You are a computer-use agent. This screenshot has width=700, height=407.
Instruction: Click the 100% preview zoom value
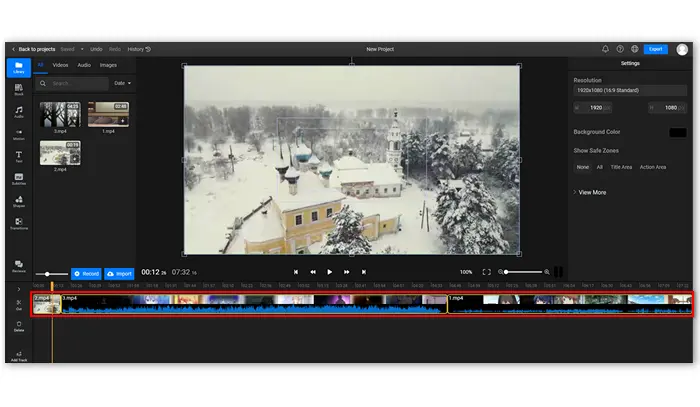466,272
